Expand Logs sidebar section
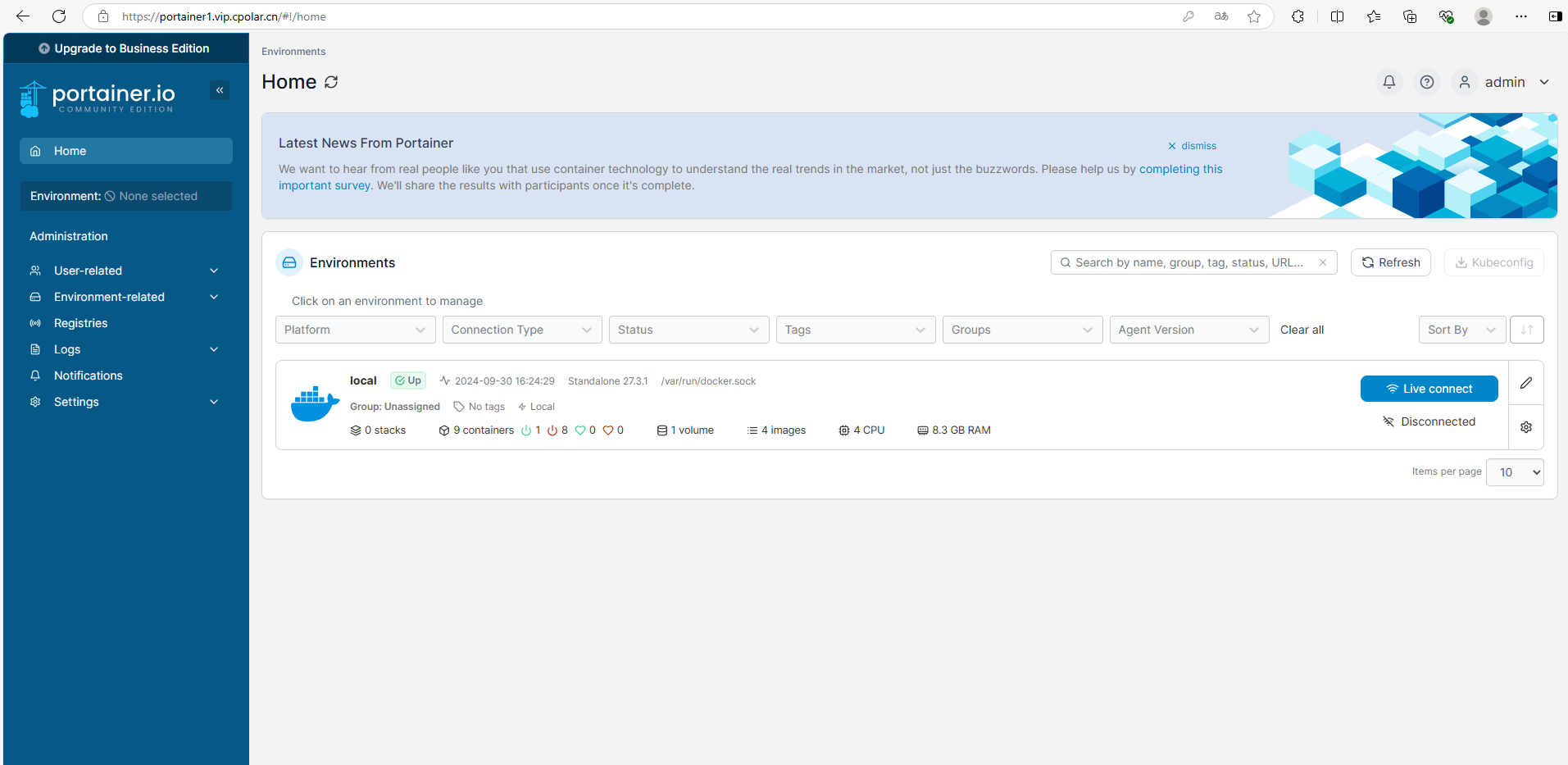This screenshot has height=765, width=1568. coord(126,349)
